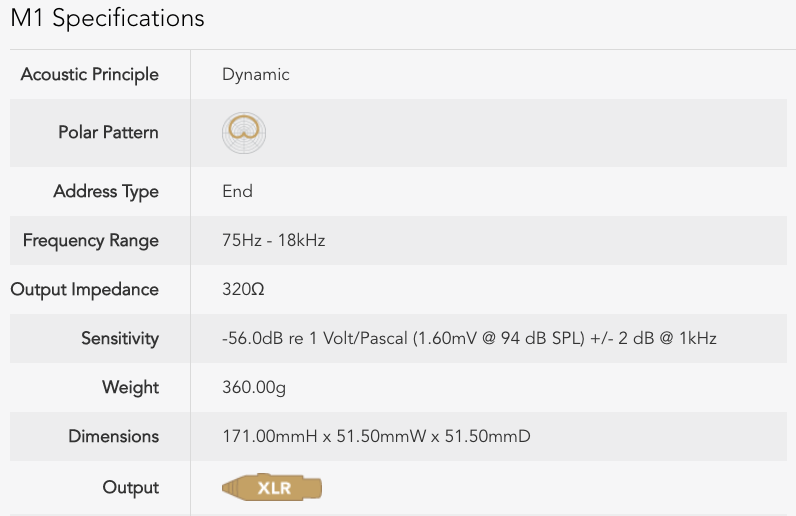Select the Weight row label
This screenshot has width=796, height=516.
(x=130, y=388)
